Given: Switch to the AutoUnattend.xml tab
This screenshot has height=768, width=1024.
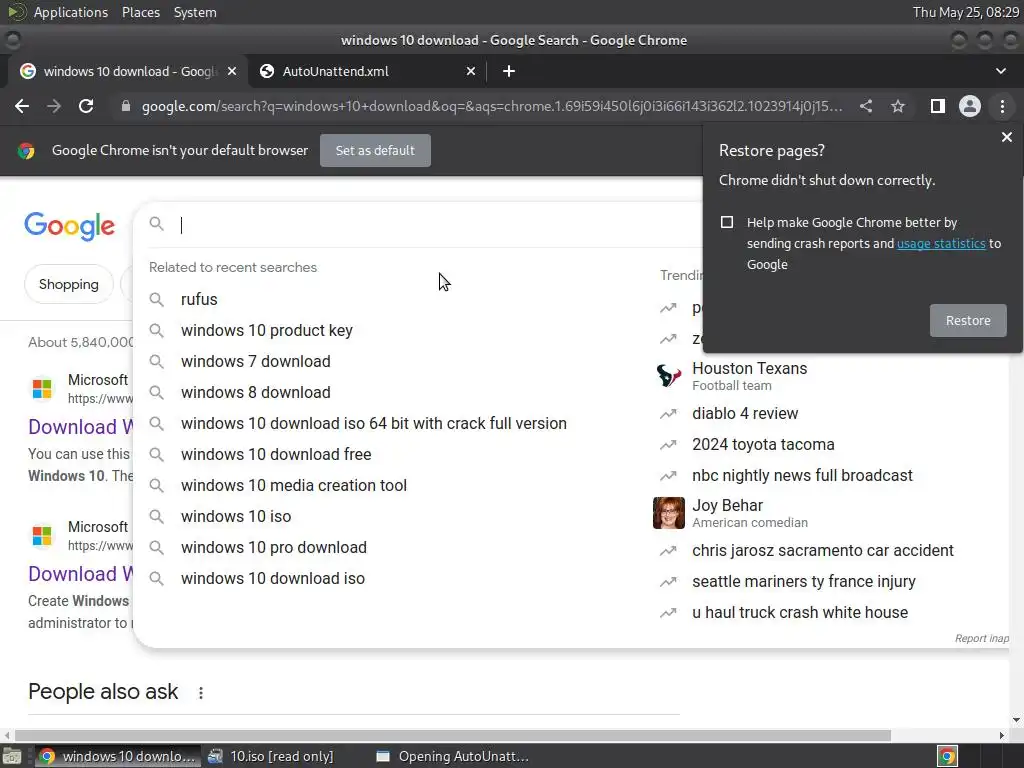Looking at the screenshot, I should pos(368,71).
